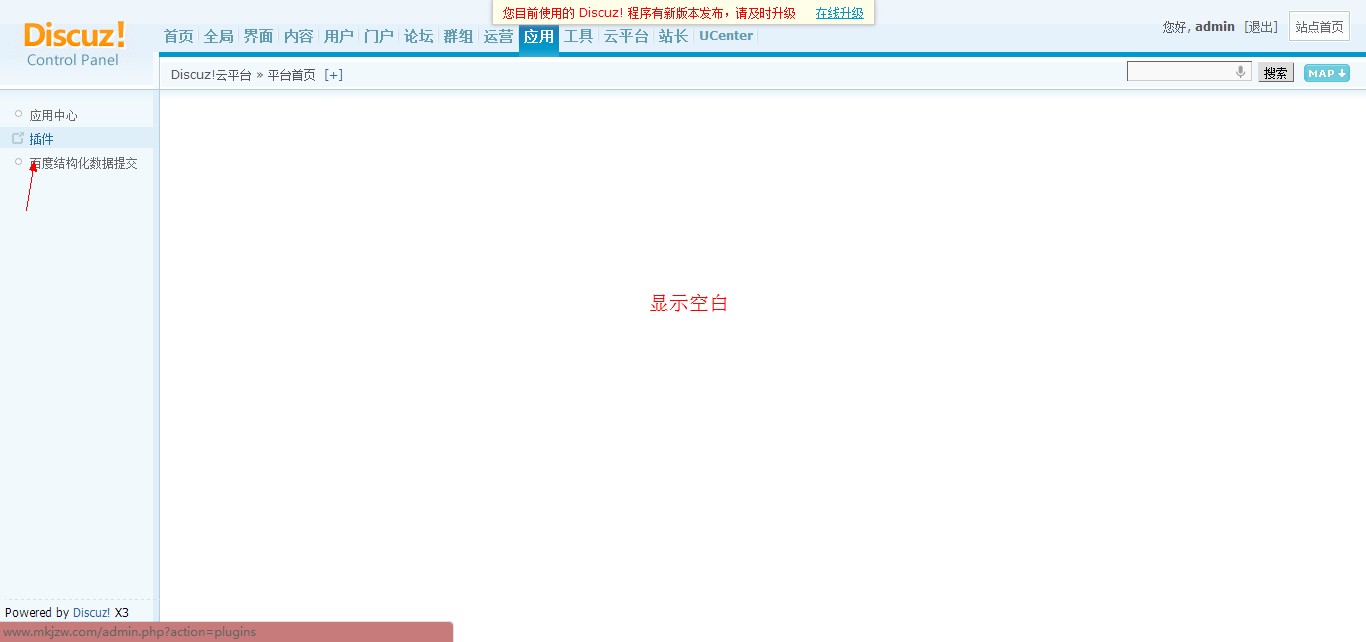Viewport: 1366px width, 642px height.
Task: Click the down-arrow on the MAP button
Action: (1341, 73)
